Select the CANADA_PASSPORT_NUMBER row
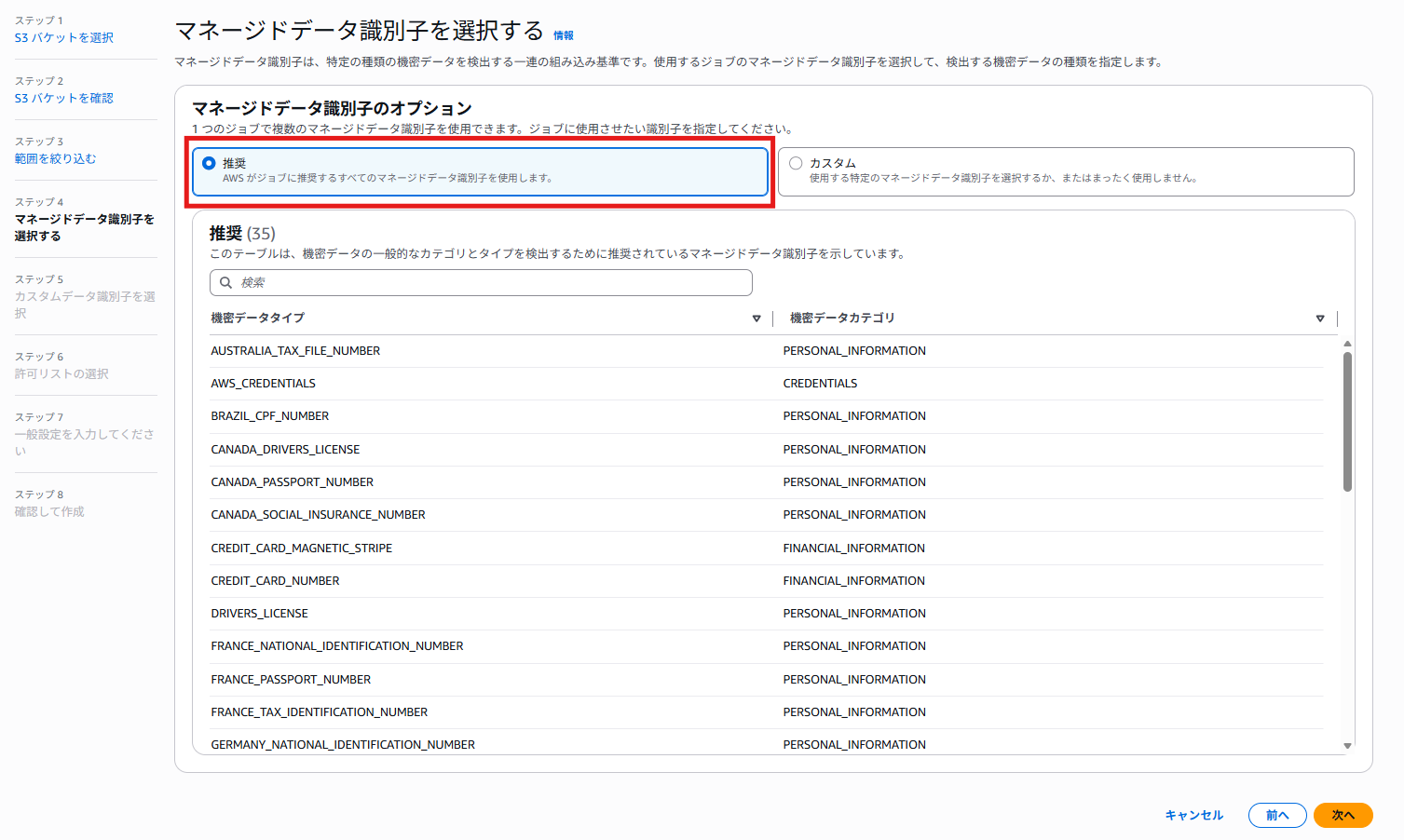This screenshot has height=840, width=1404. [x=767, y=482]
